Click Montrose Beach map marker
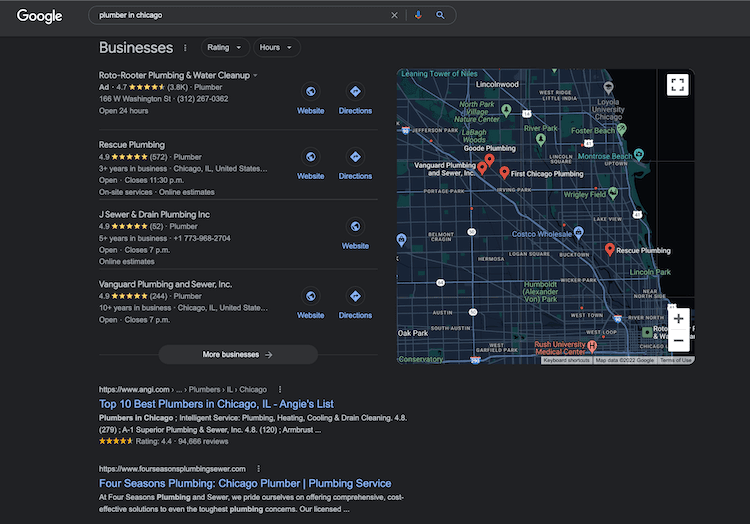Viewport: 750px width, 524px height. click(639, 154)
